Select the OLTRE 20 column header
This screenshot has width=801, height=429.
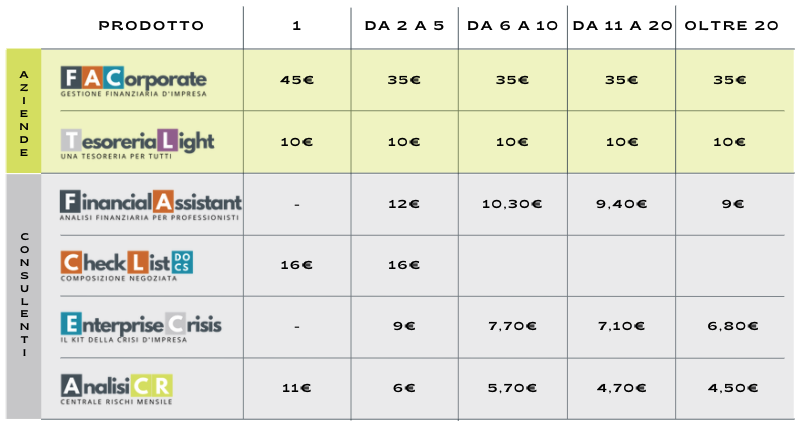(x=732, y=26)
